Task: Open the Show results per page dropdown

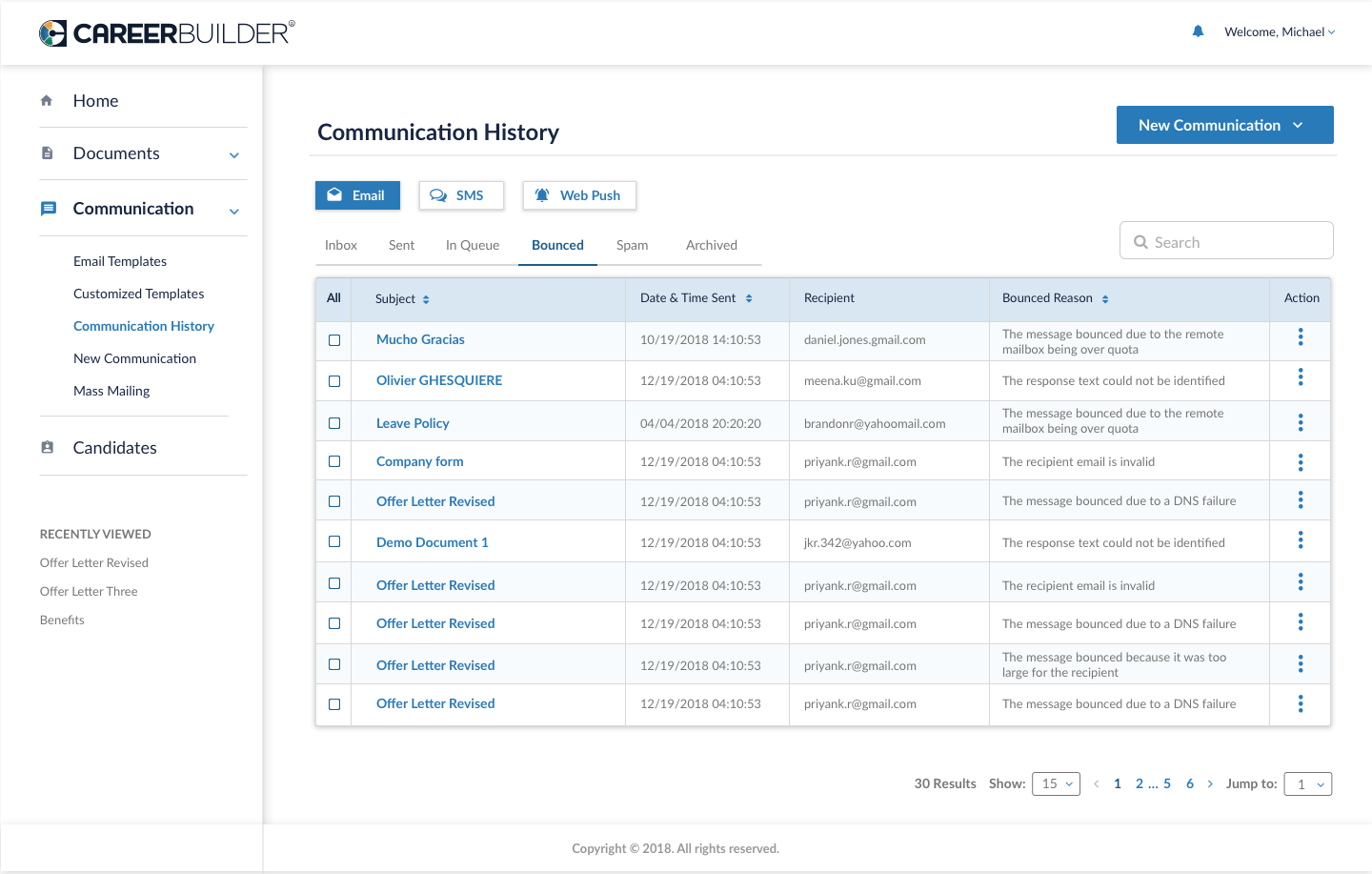Action: [x=1056, y=783]
